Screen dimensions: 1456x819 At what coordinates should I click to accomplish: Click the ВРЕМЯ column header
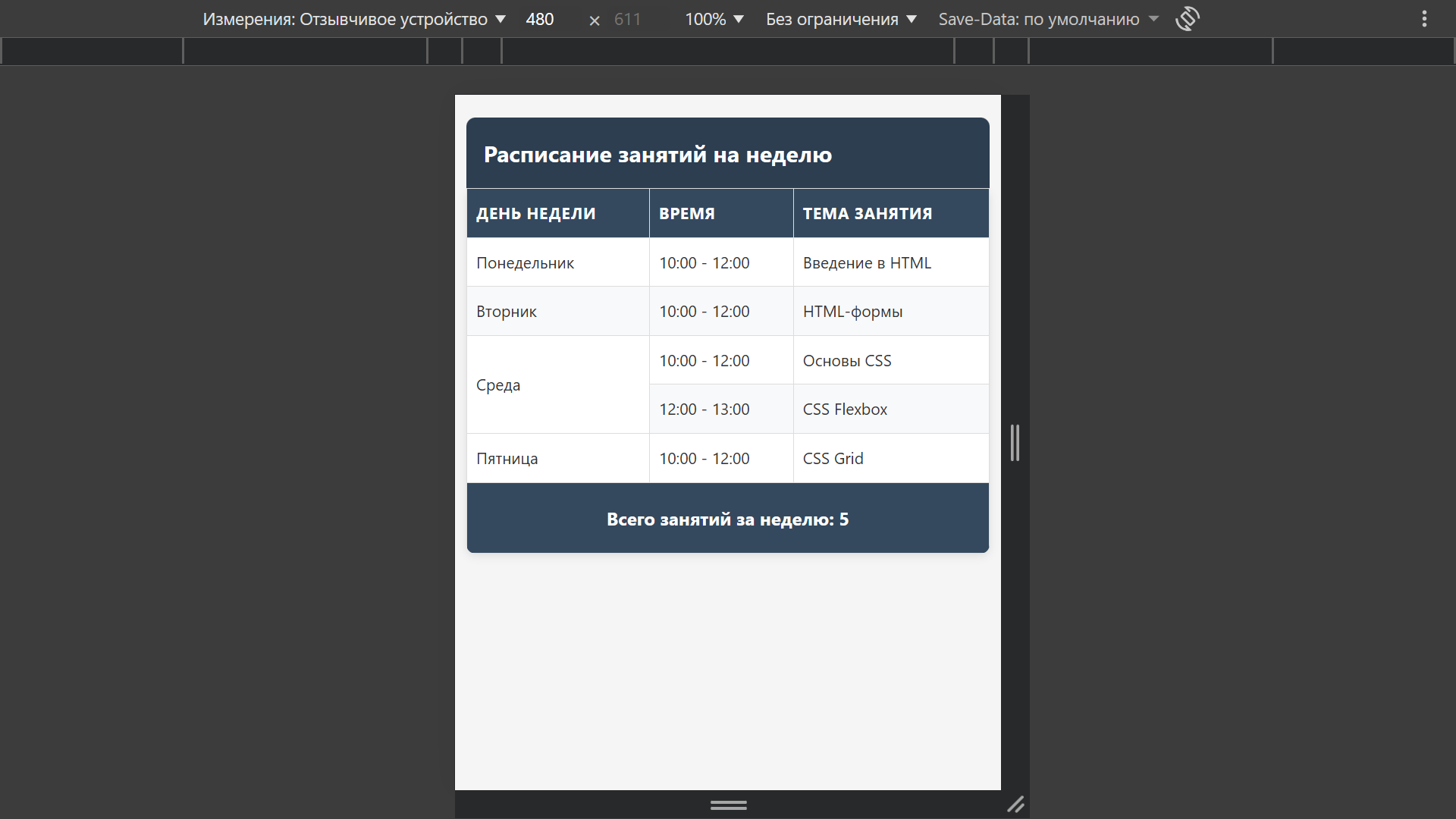686,213
